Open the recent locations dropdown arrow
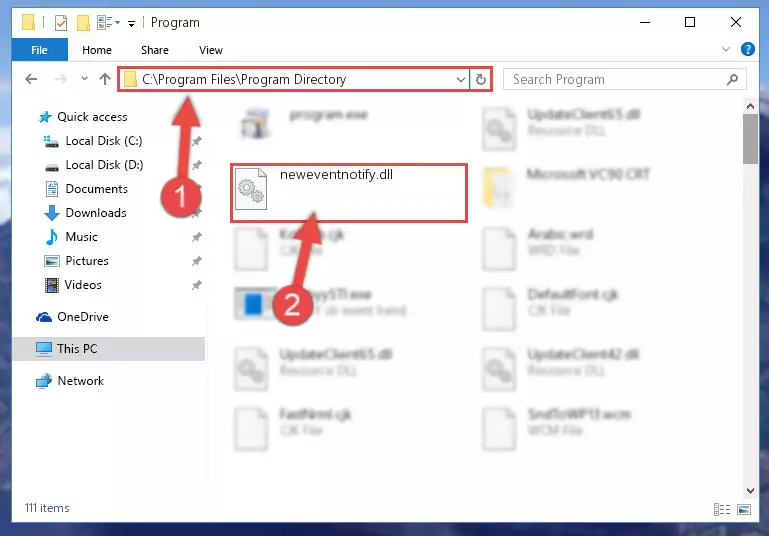Screen dimensions: 769x536 click(84, 78)
